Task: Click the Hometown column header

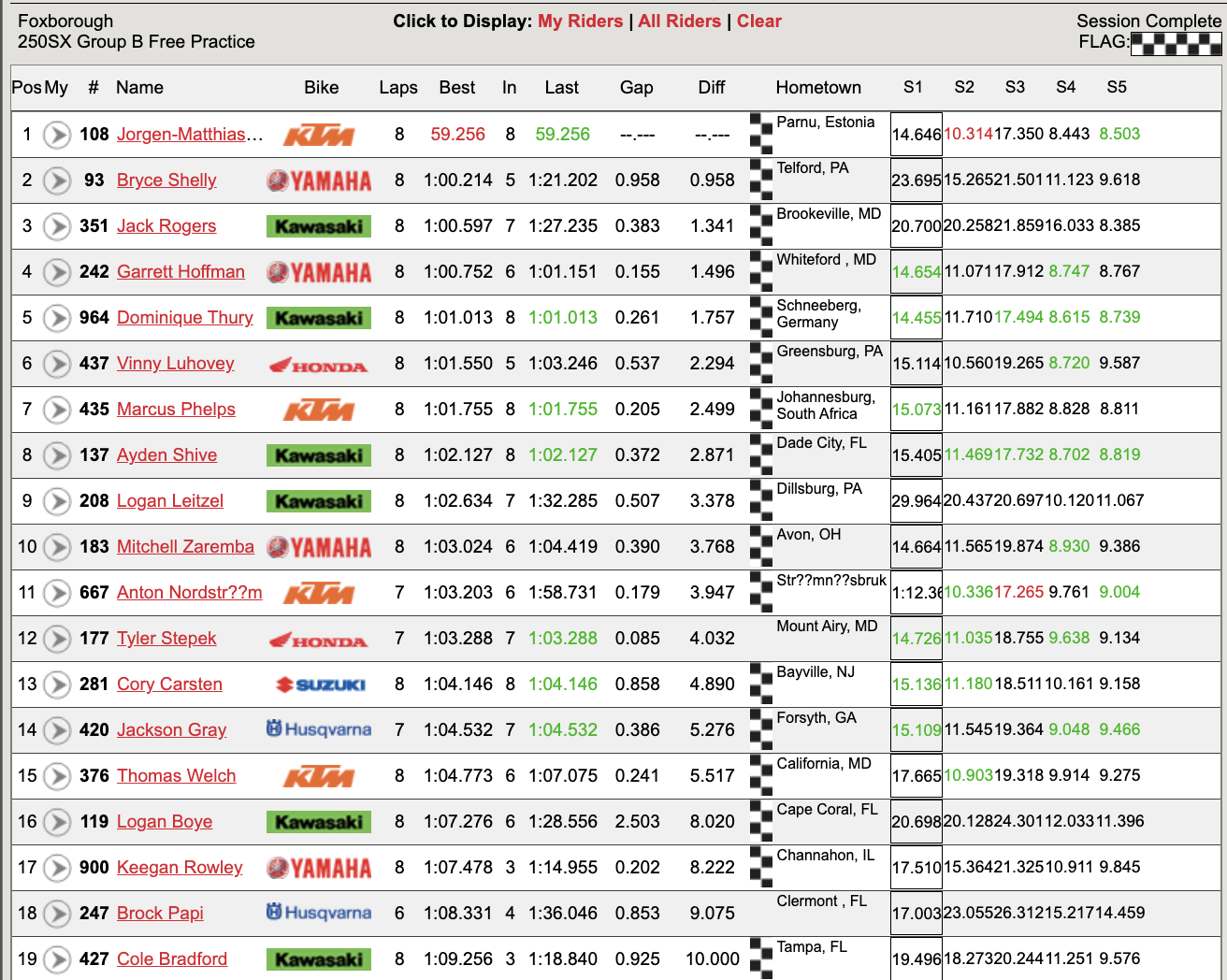Action: [818, 88]
